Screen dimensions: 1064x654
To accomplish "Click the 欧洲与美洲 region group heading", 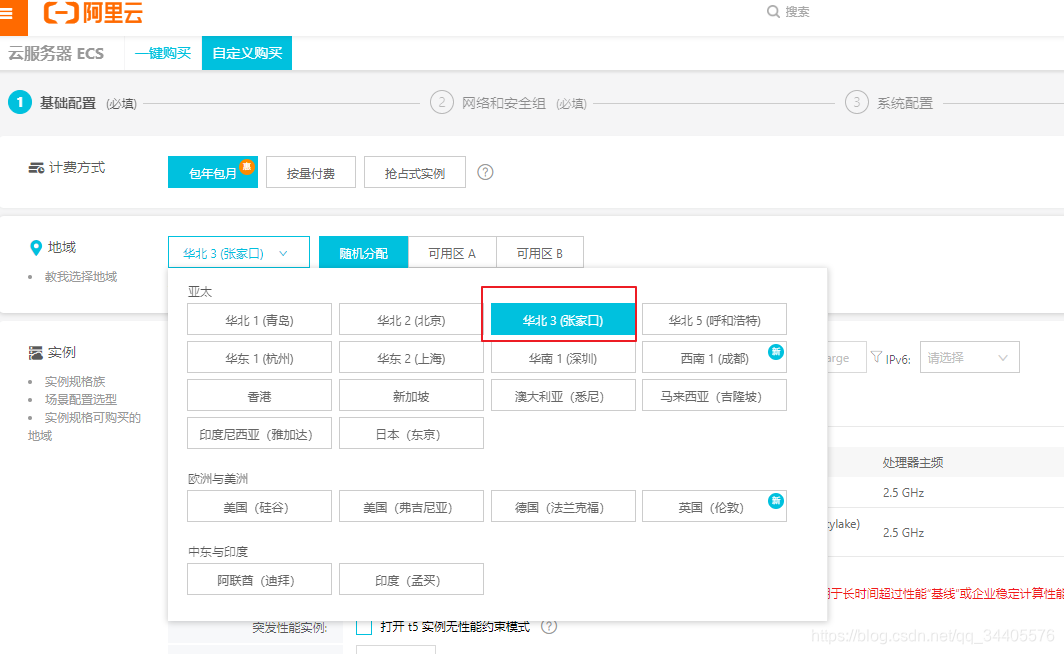I will 218,478.
